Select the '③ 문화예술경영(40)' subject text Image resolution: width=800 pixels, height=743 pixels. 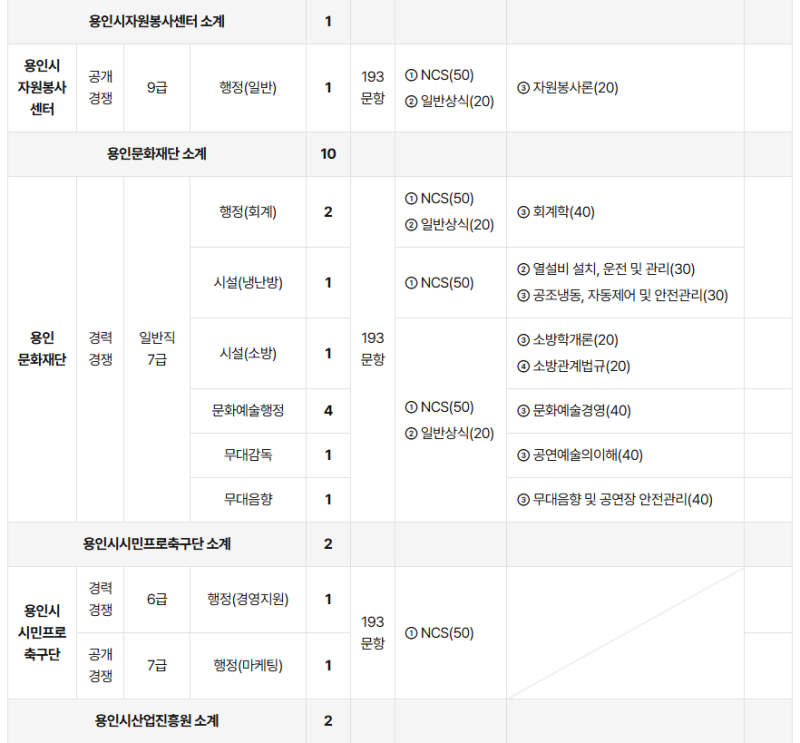(574, 411)
